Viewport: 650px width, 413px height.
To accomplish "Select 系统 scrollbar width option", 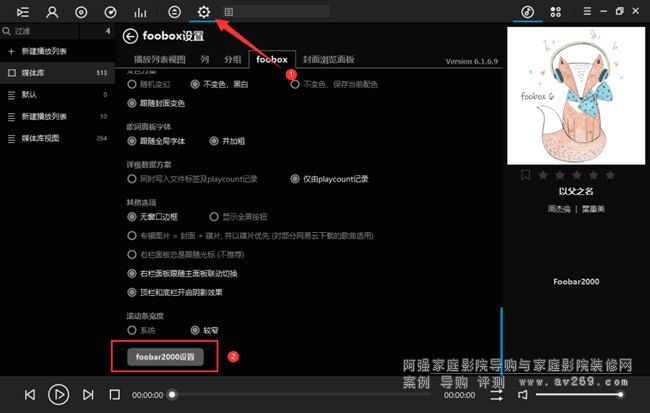I will [x=132, y=330].
